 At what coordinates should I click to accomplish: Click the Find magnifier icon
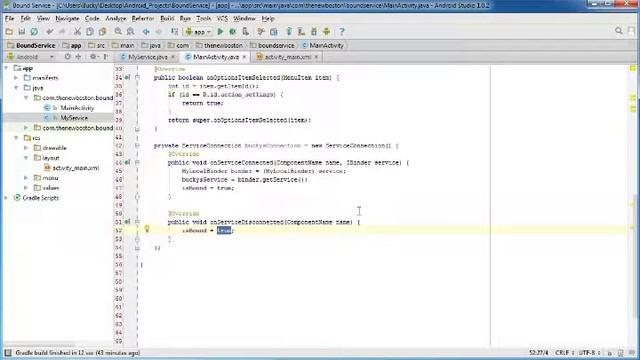[x=118, y=31]
